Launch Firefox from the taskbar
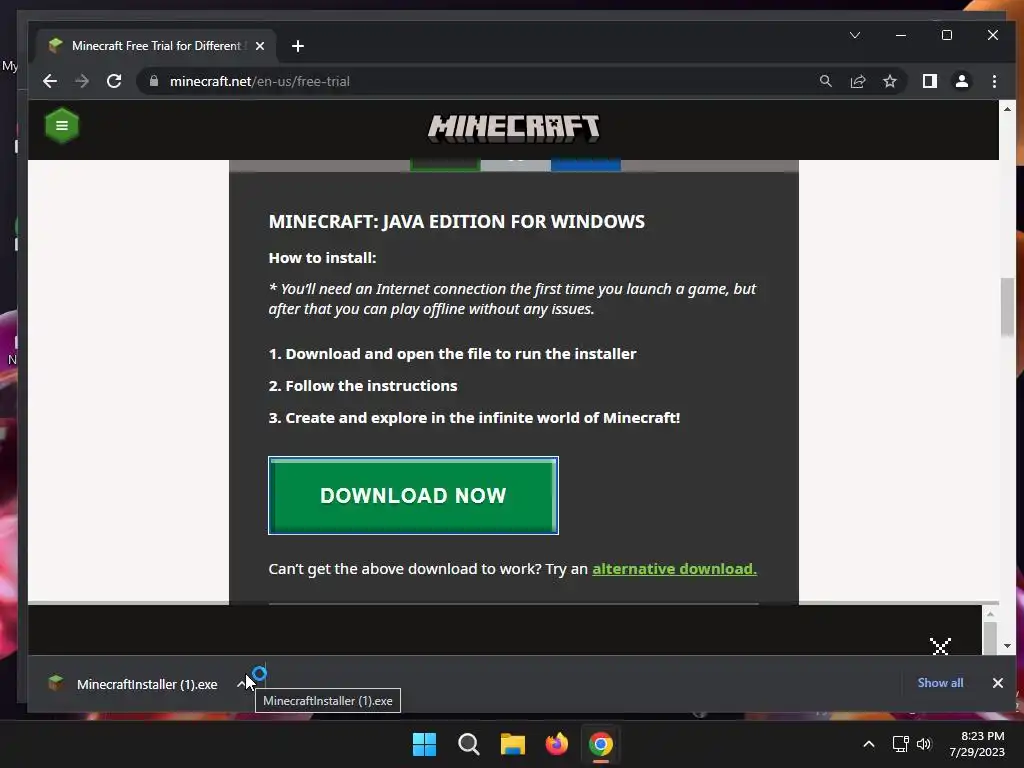This screenshot has height=768, width=1024. click(x=557, y=744)
